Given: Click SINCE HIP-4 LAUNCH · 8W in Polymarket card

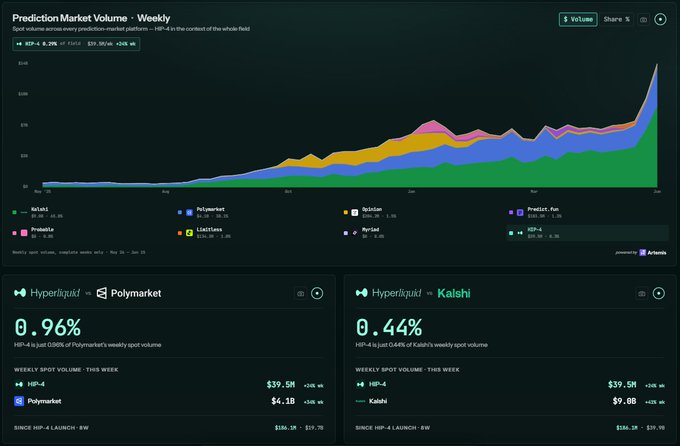Looking at the screenshot, I should [51, 428].
